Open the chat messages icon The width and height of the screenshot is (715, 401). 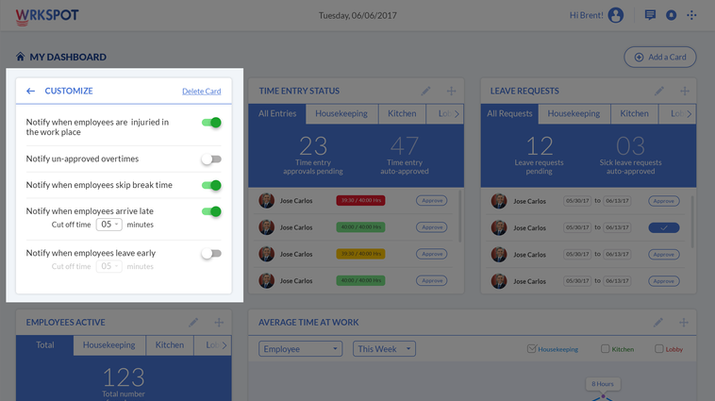650,15
